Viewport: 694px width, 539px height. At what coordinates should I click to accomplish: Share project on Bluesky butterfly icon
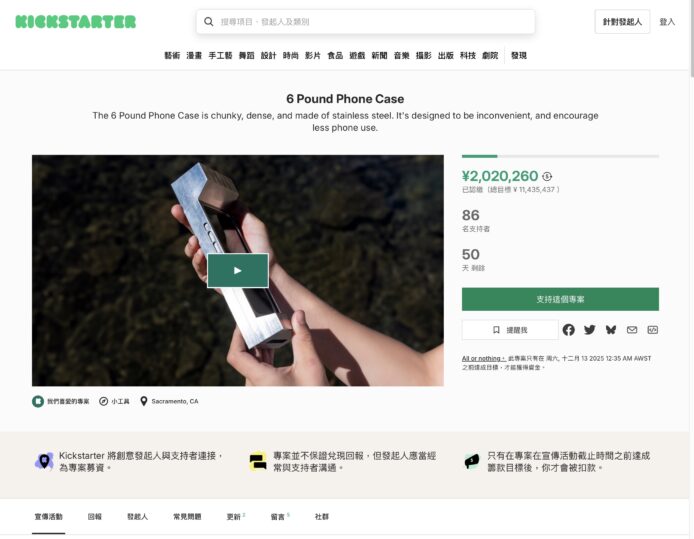point(611,330)
